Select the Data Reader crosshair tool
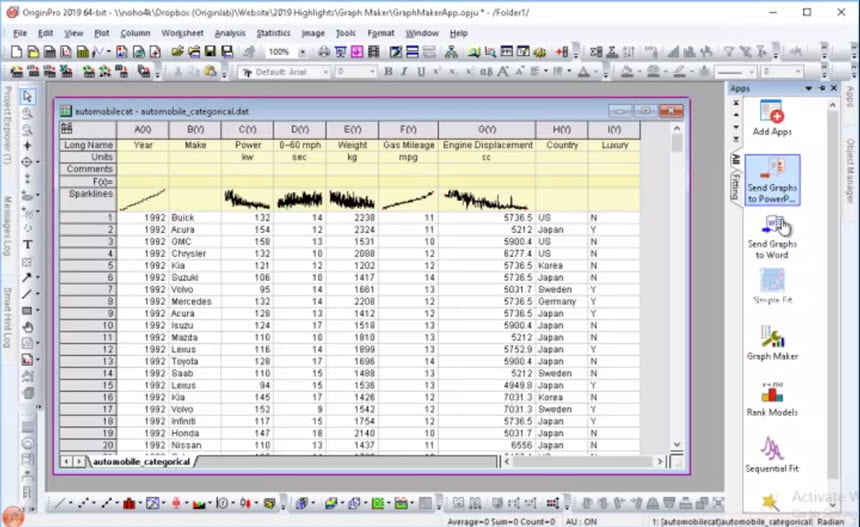860x527 pixels. 26,162
